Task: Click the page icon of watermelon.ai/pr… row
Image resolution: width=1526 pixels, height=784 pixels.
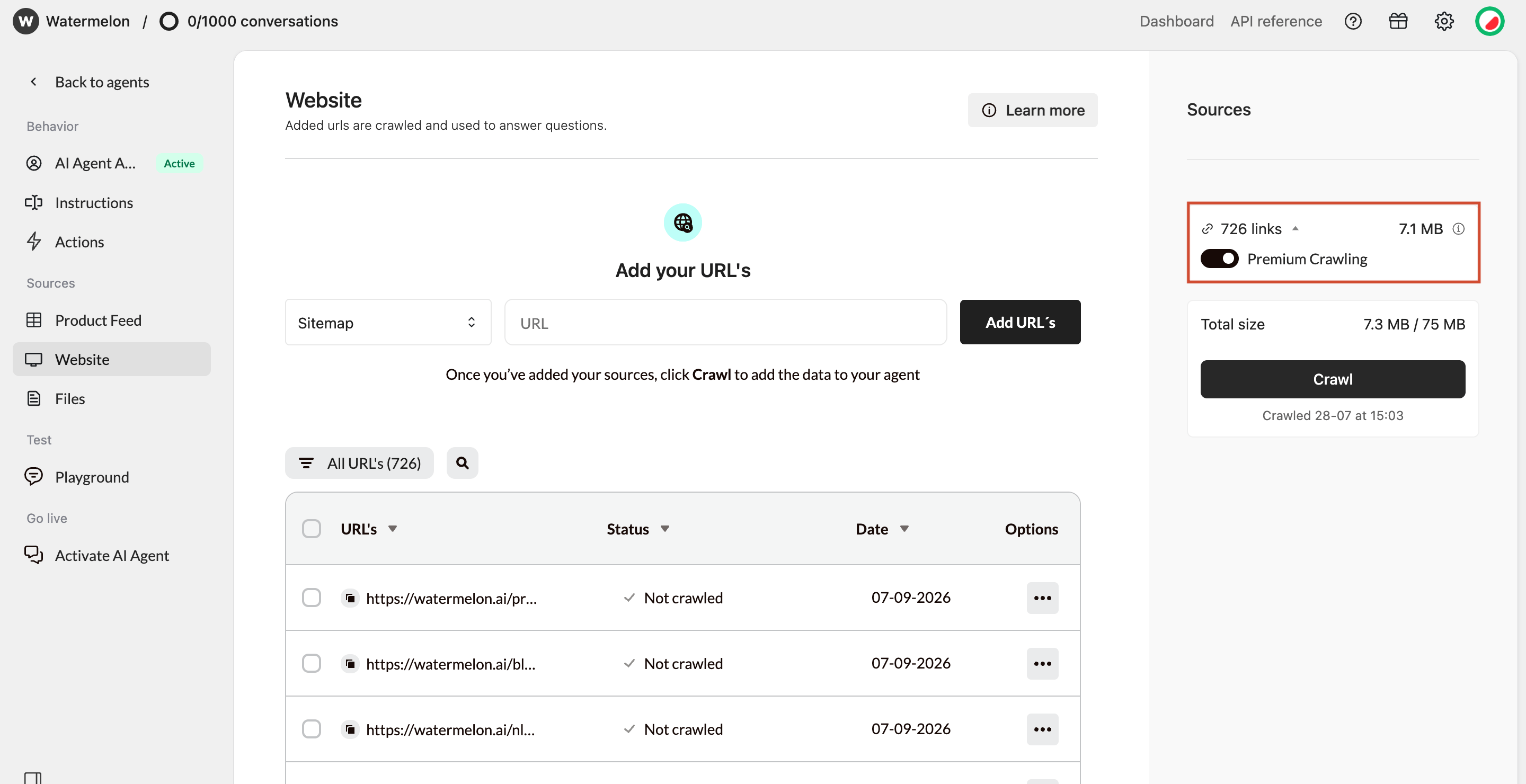Action: 350,598
